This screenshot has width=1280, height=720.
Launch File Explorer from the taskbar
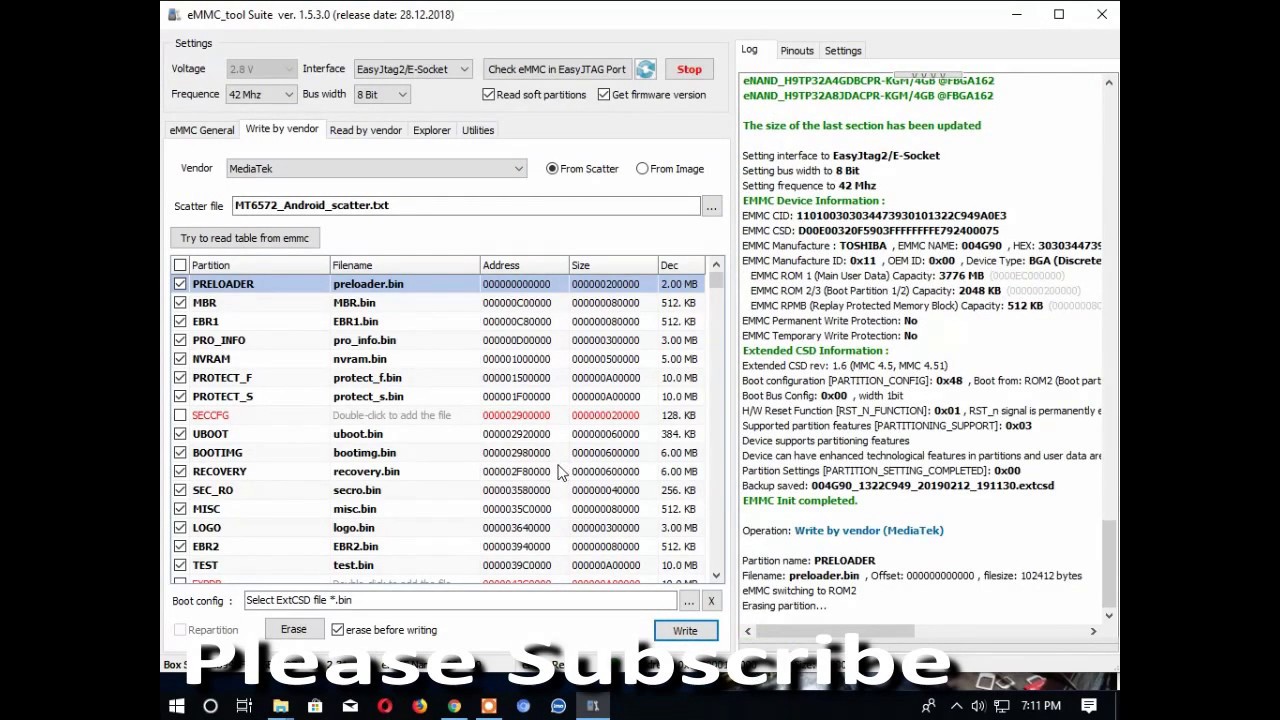click(281, 706)
